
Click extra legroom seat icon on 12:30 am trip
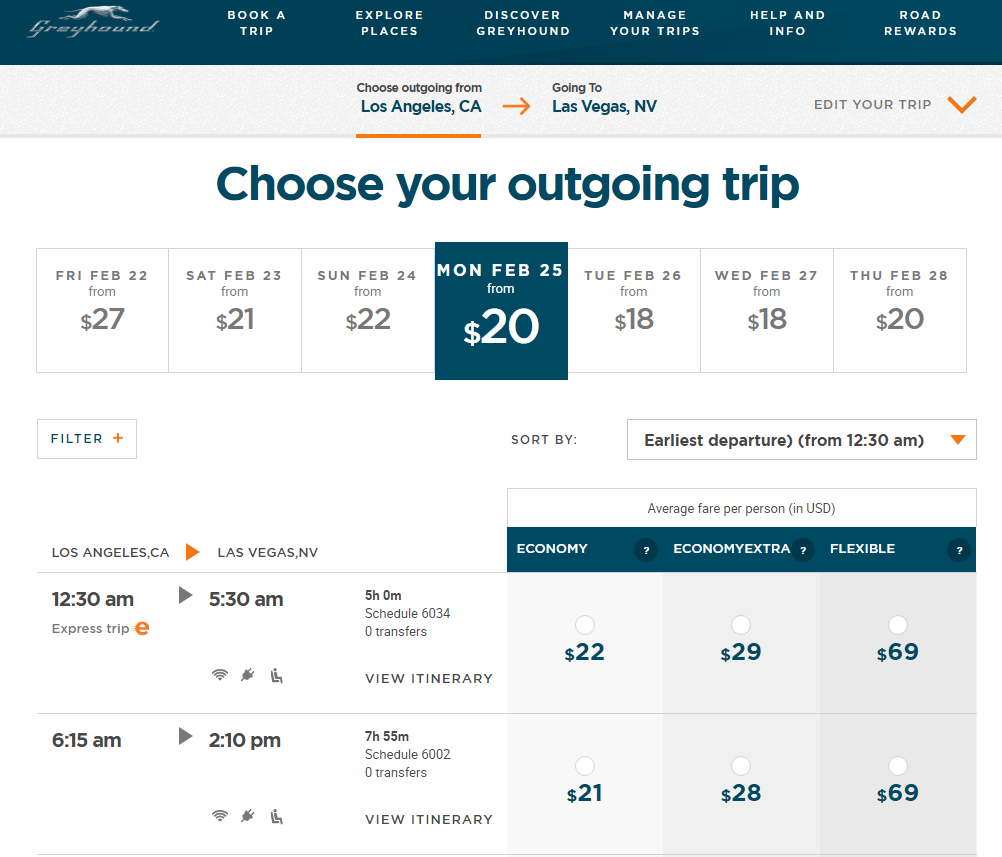[x=277, y=675]
